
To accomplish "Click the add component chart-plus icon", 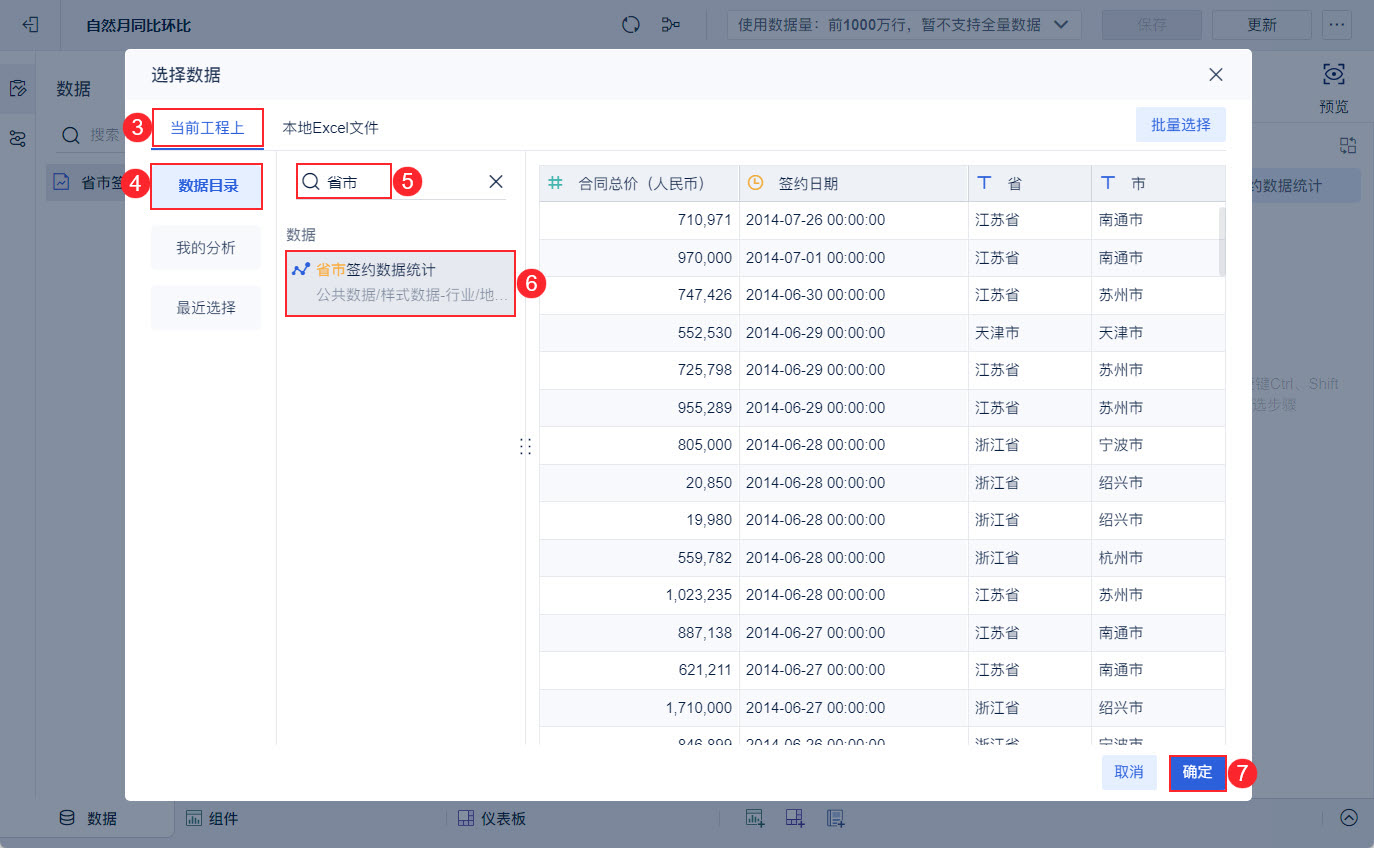I will coord(755,818).
